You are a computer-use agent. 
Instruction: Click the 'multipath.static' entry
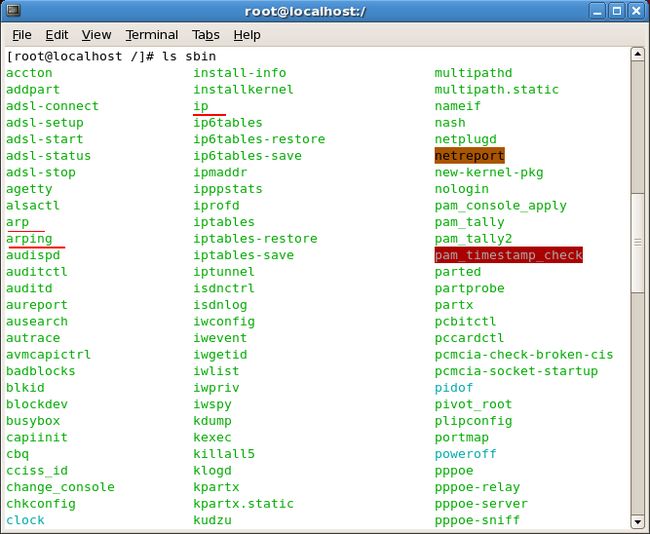tap(497, 90)
